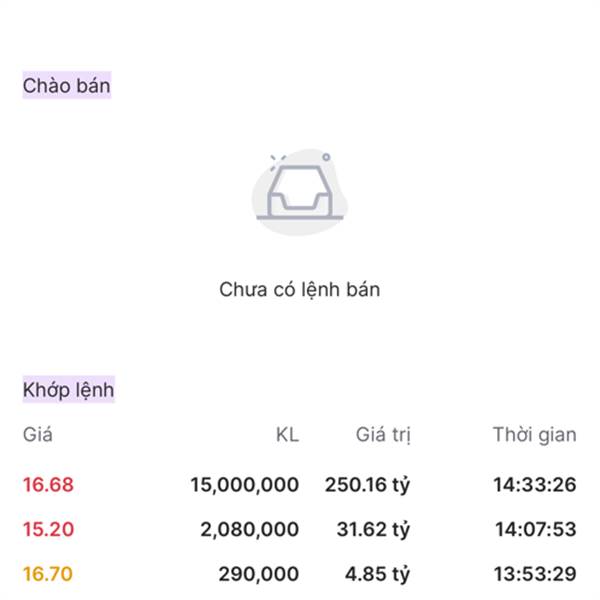Select the Chào bán section heading
600x600 pixels.
tap(67, 86)
